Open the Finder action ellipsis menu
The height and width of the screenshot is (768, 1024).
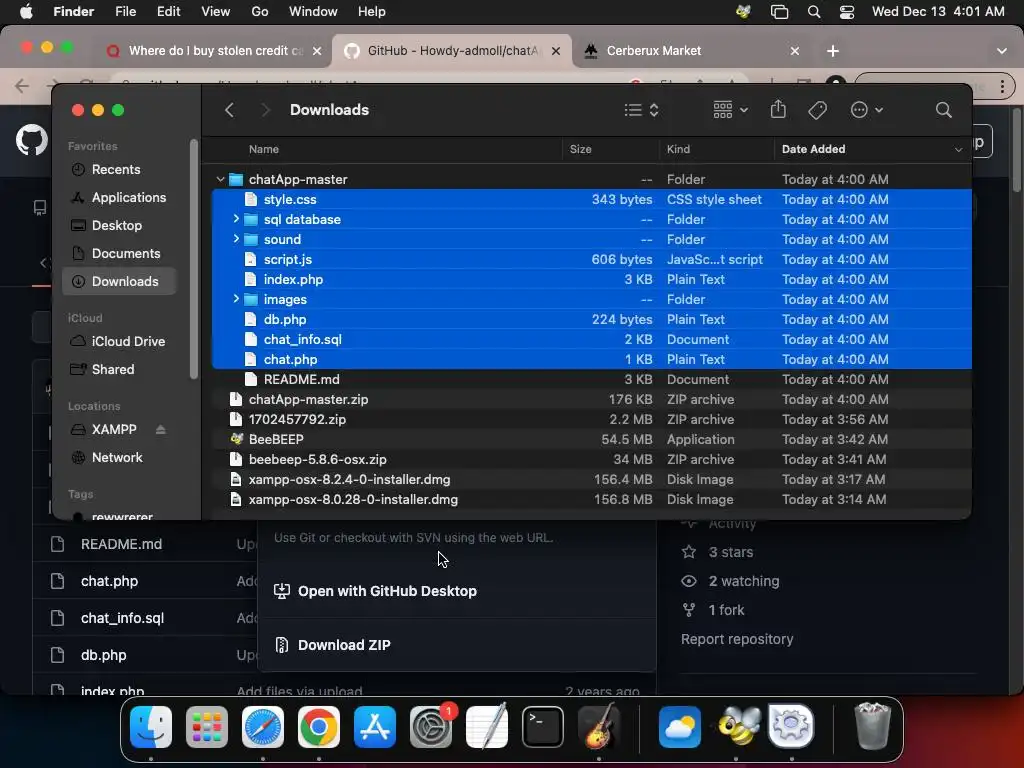tap(867, 110)
